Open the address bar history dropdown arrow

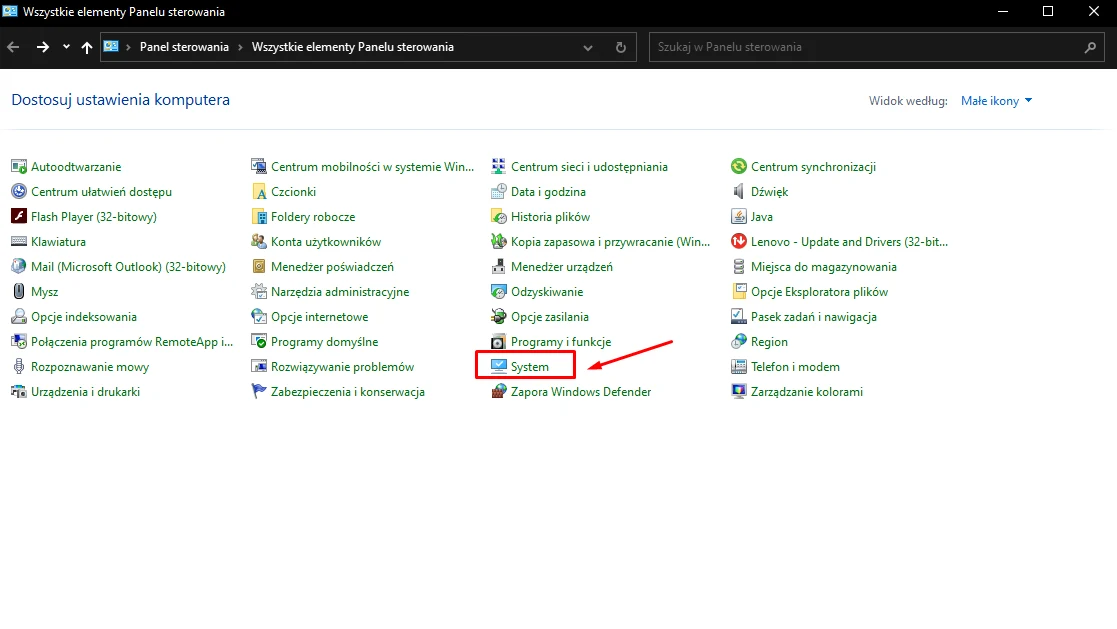588,47
